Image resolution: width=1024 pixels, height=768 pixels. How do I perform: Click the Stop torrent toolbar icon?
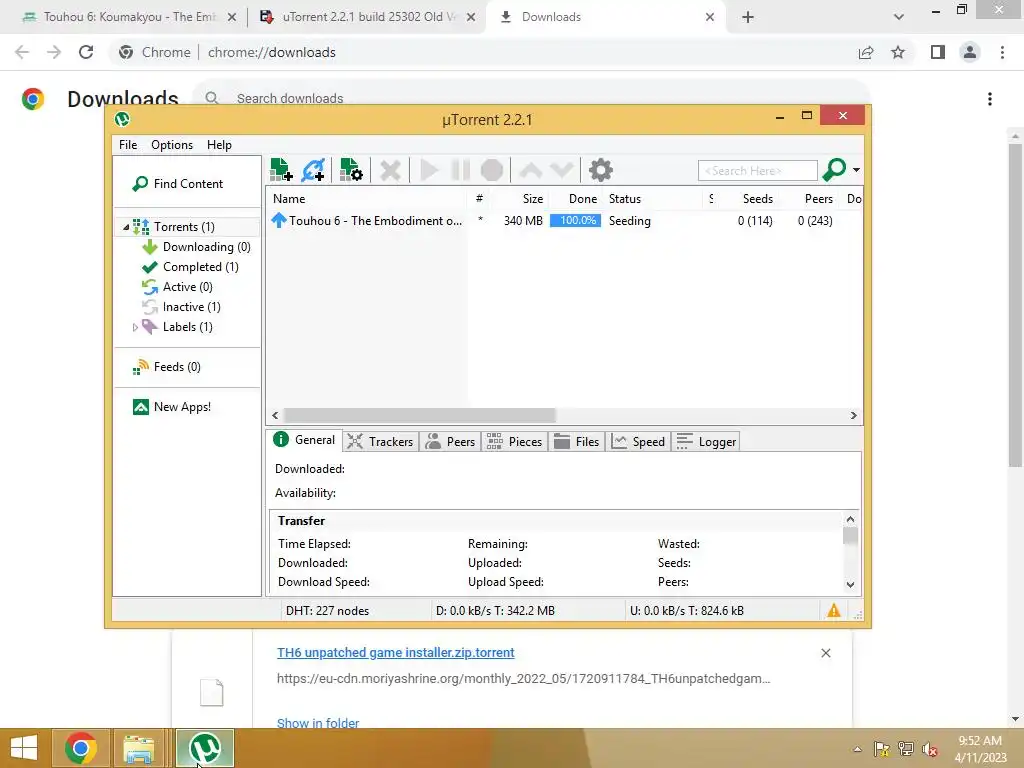click(492, 170)
